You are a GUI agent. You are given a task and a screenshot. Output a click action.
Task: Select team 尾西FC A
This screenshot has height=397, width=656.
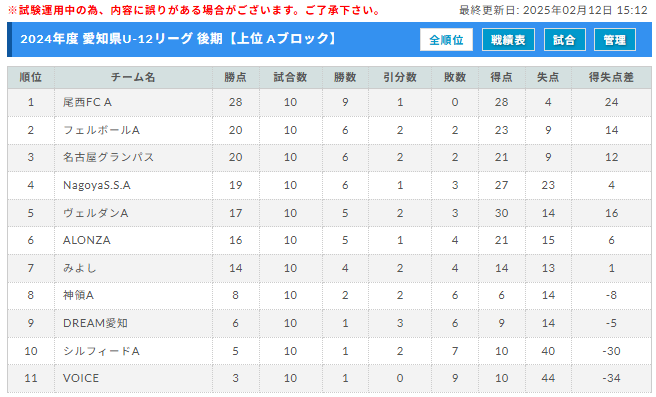(x=87, y=102)
